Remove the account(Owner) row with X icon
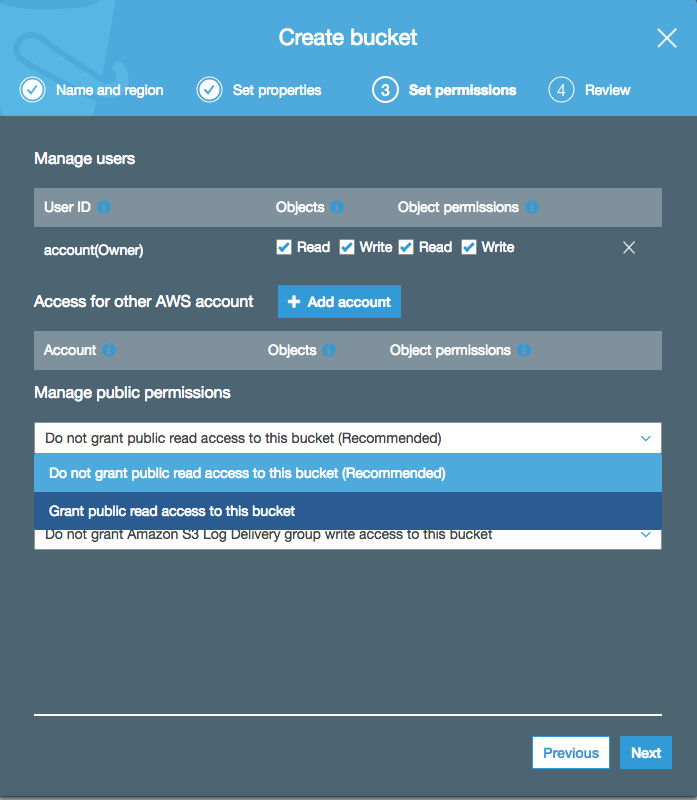 (x=629, y=247)
